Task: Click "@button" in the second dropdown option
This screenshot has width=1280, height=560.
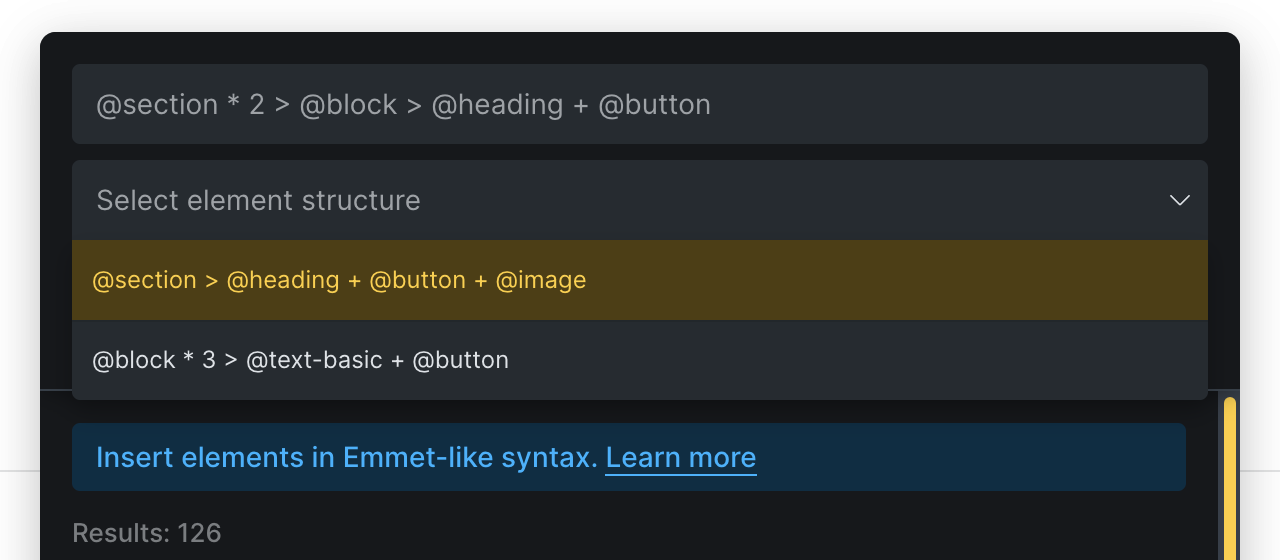Action: point(461,360)
